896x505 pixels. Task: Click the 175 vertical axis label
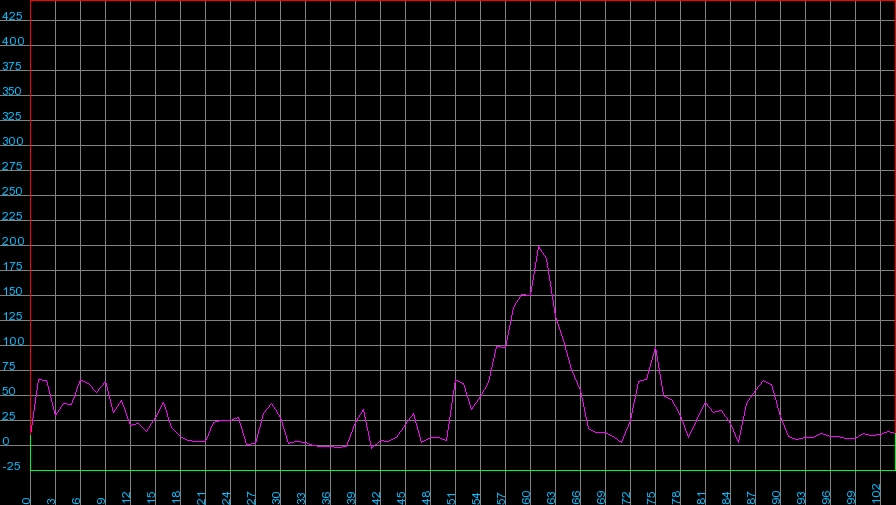coord(12,266)
